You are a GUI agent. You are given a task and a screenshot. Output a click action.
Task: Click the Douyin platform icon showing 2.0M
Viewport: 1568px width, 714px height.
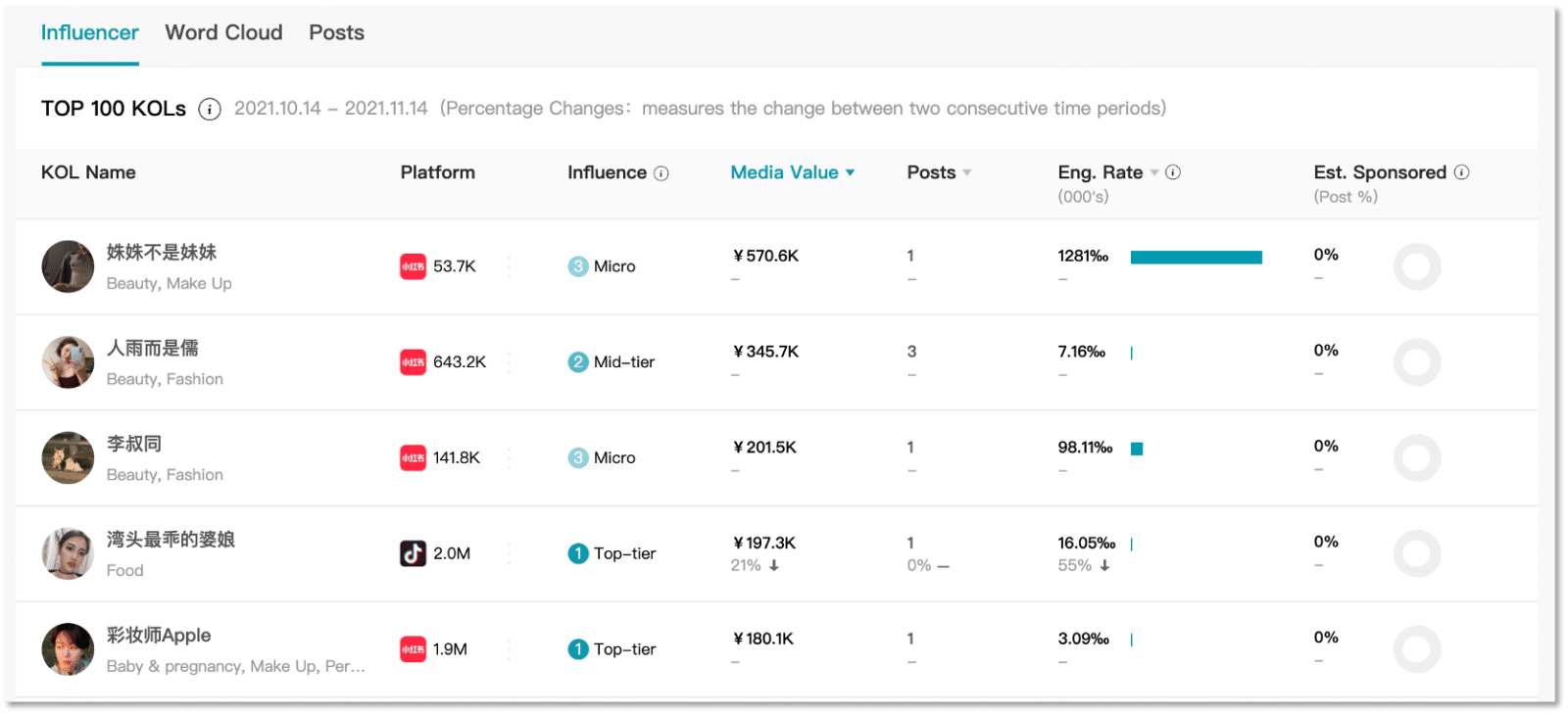click(413, 553)
